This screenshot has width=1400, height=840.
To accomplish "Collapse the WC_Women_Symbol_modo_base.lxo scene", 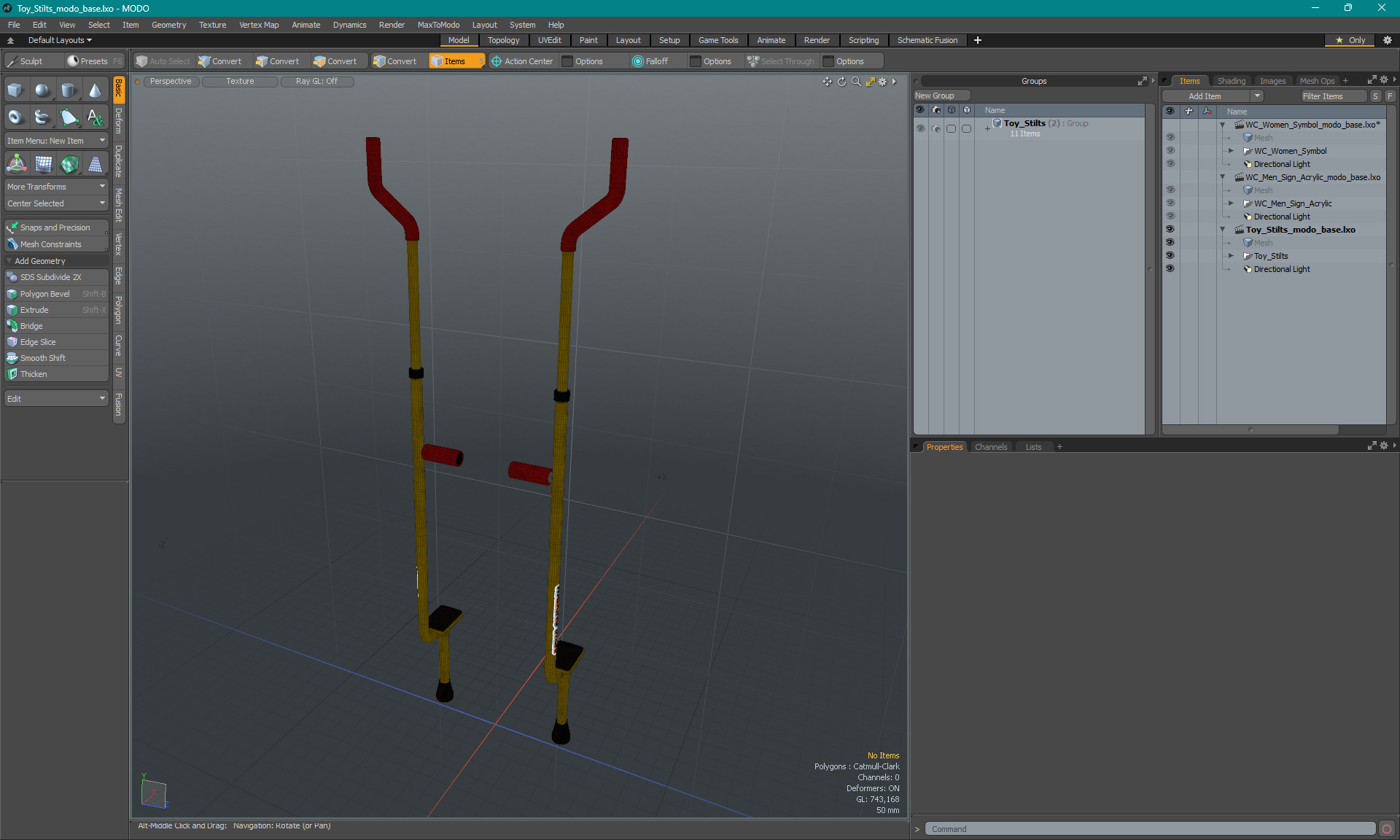I will (1223, 125).
